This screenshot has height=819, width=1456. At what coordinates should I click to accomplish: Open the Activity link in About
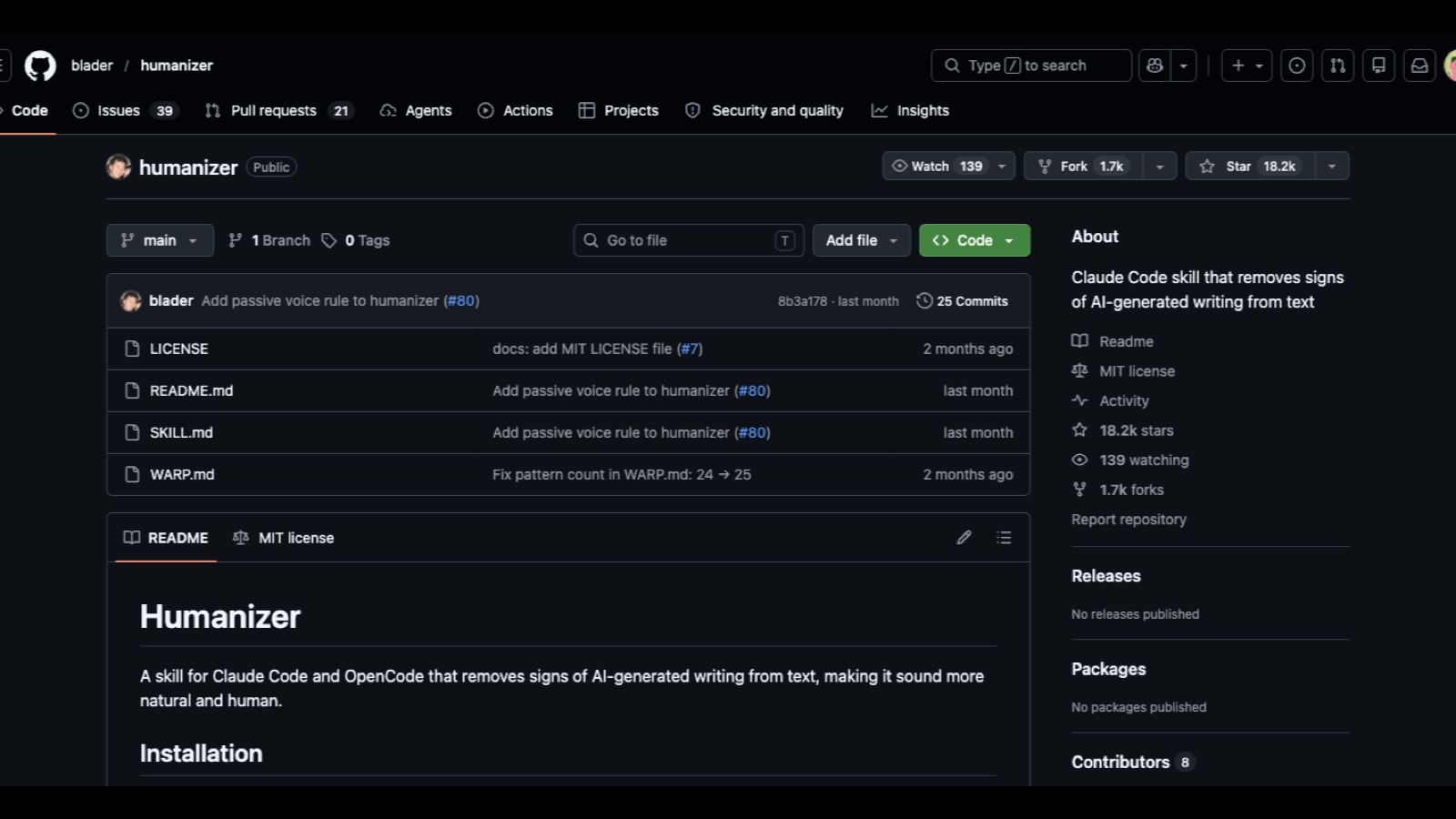click(x=1110, y=400)
